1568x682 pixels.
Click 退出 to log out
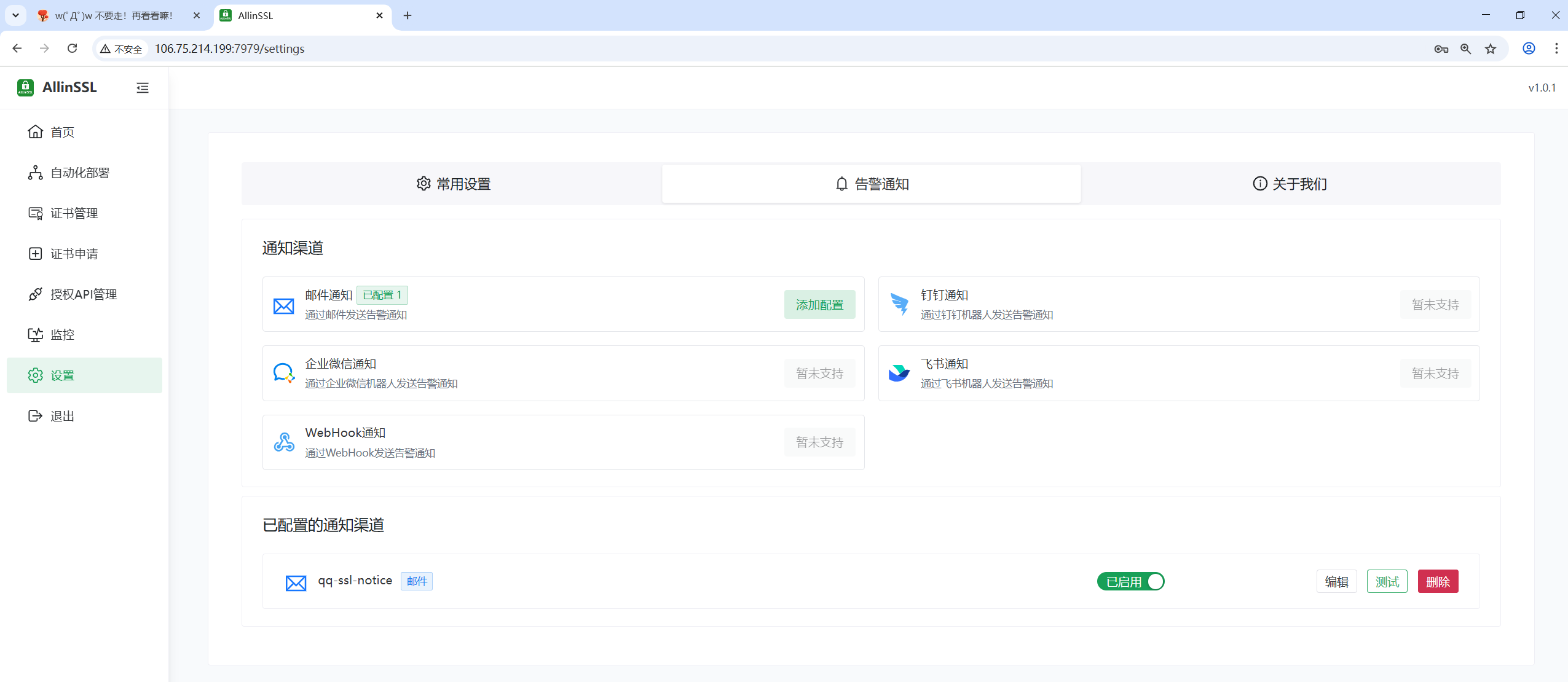[x=84, y=416]
